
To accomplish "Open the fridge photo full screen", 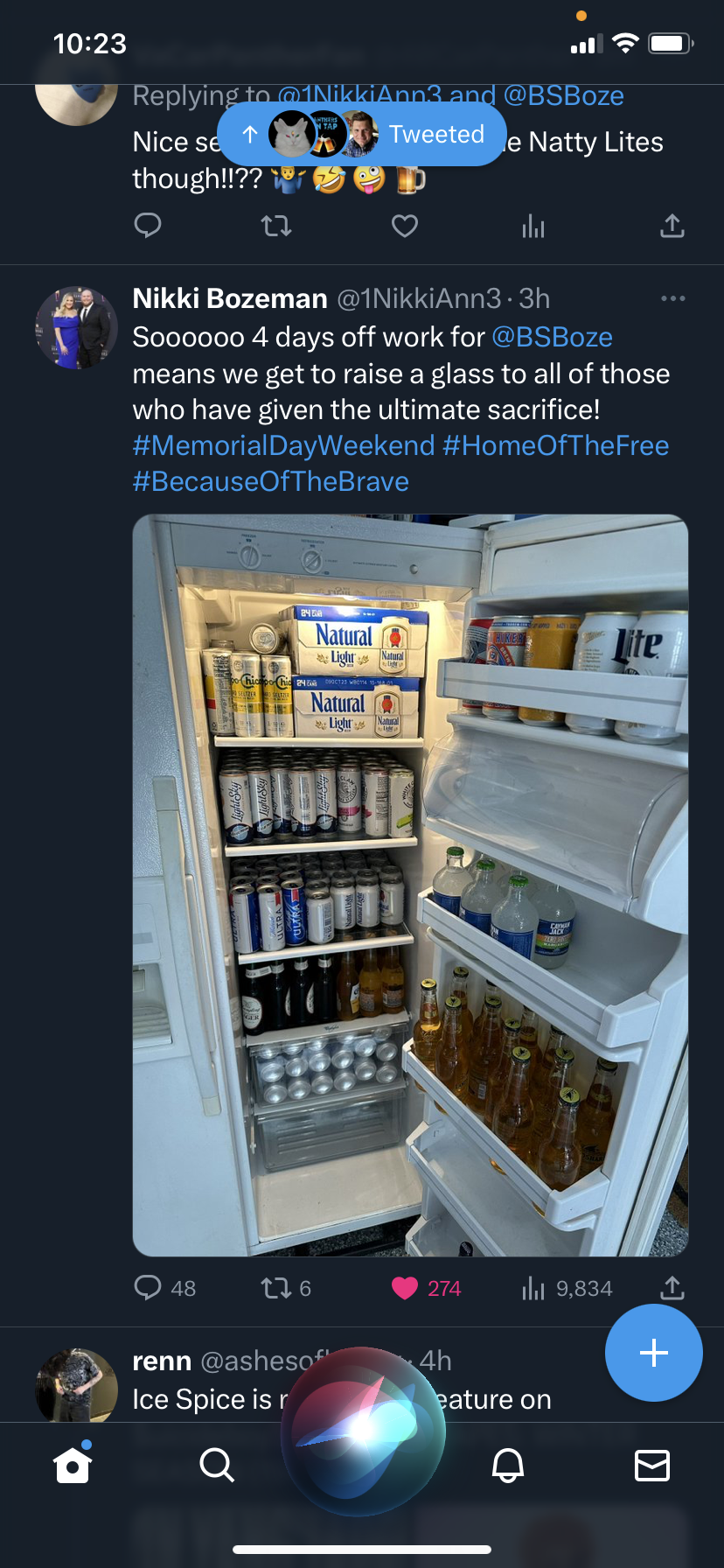I will (x=410, y=885).
